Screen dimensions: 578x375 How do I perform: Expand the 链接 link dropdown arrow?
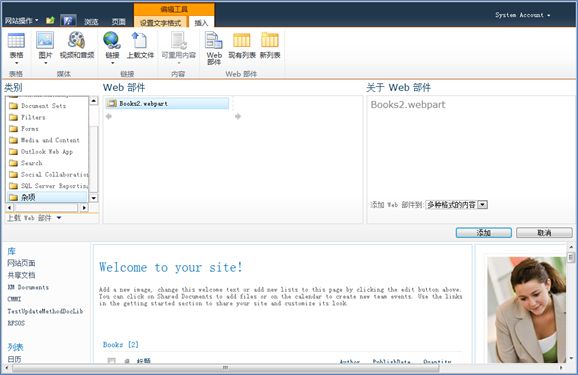point(112,63)
